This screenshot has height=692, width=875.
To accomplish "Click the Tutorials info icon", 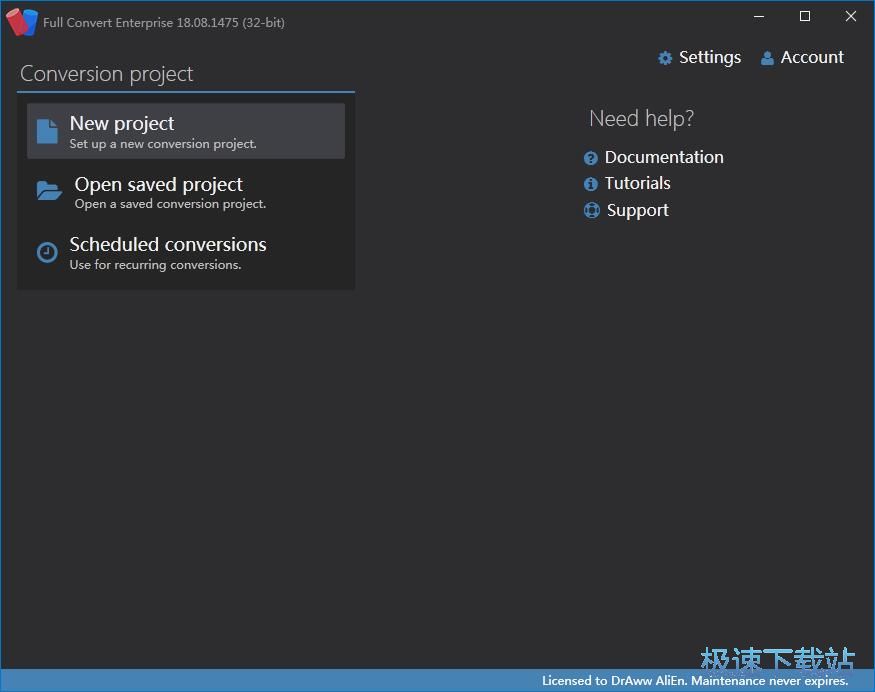I will pyautogui.click(x=591, y=184).
